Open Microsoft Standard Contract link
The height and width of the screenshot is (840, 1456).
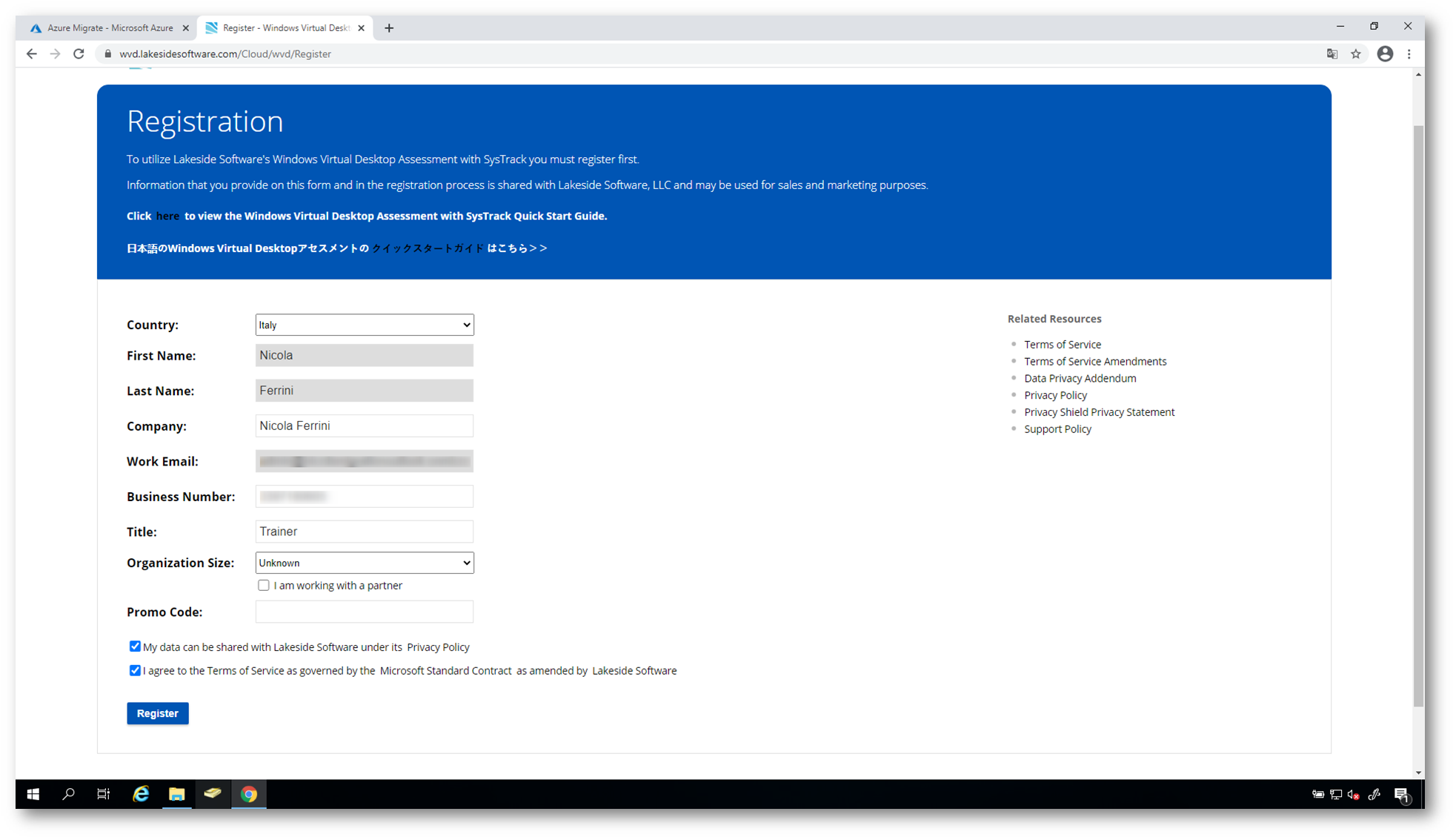[x=445, y=671]
